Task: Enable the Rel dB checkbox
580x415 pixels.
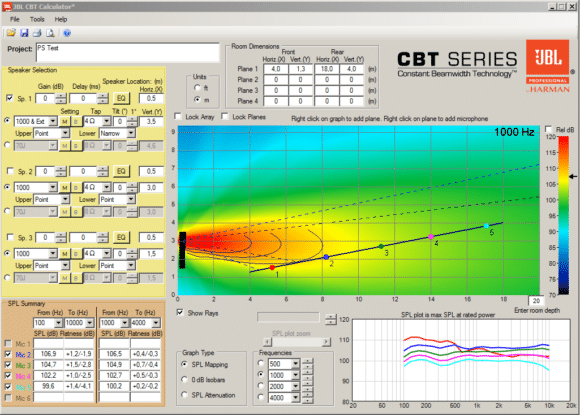Action: 549,129
